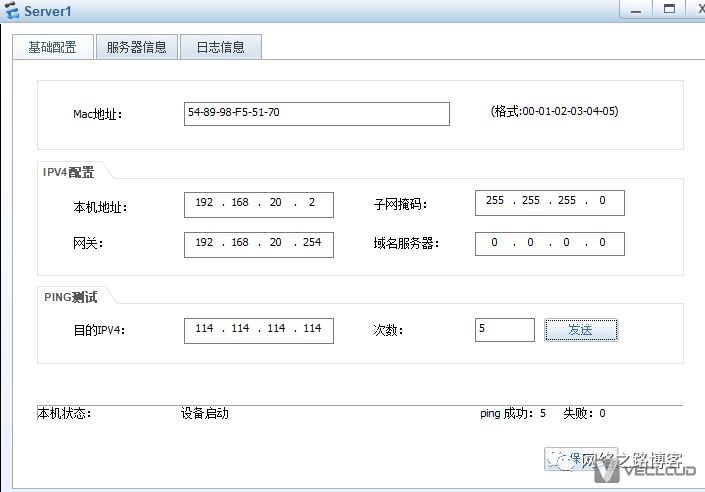Click the ping 成功: 5 status
The image size is (705, 492).
[x=513, y=413]
